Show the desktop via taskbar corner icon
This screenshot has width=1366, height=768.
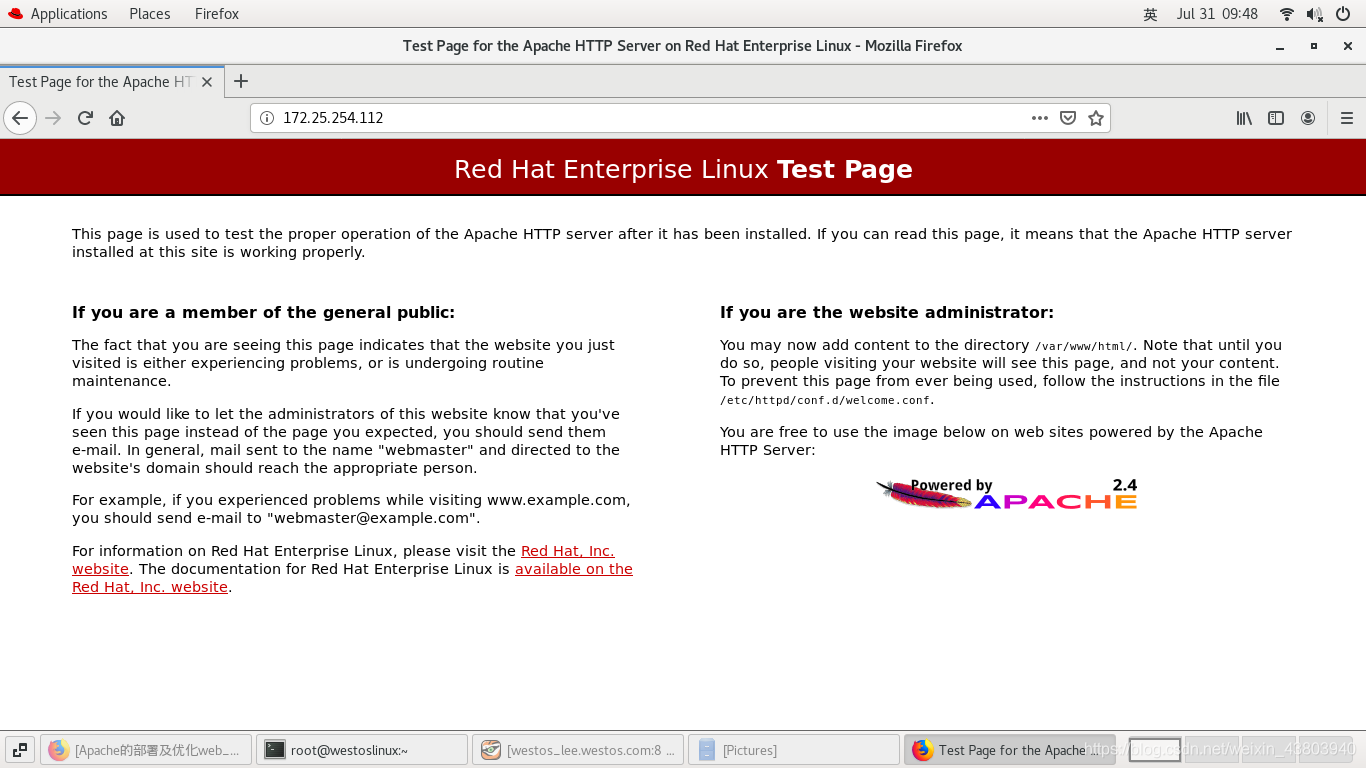(19, 750)
